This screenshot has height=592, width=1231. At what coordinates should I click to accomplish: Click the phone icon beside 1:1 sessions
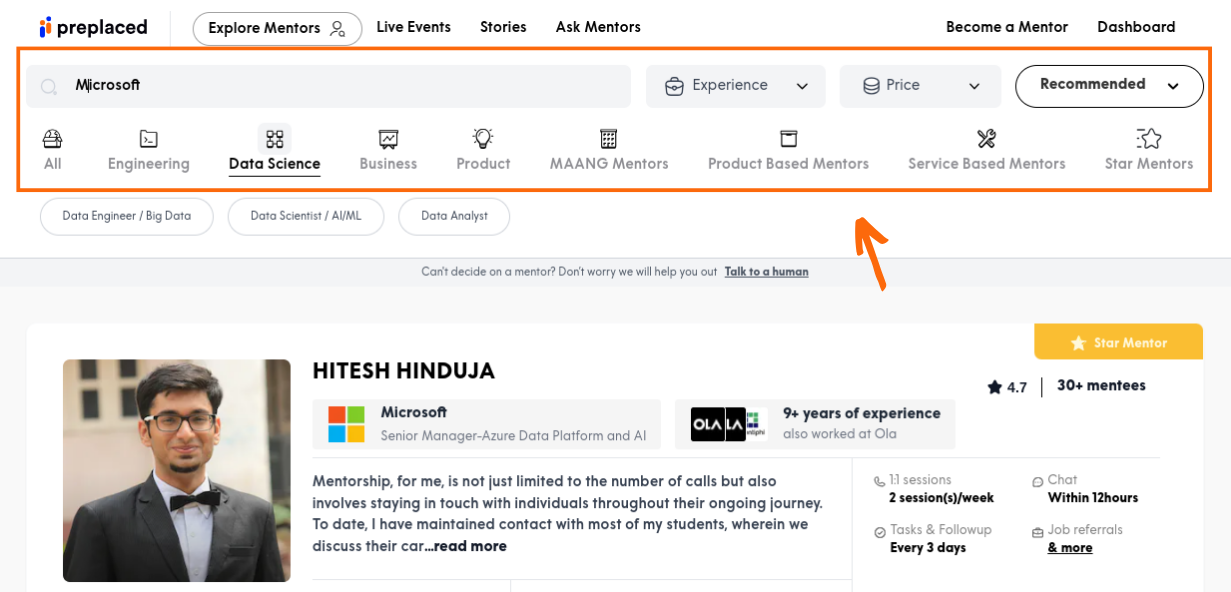click(x=879, y=481)
